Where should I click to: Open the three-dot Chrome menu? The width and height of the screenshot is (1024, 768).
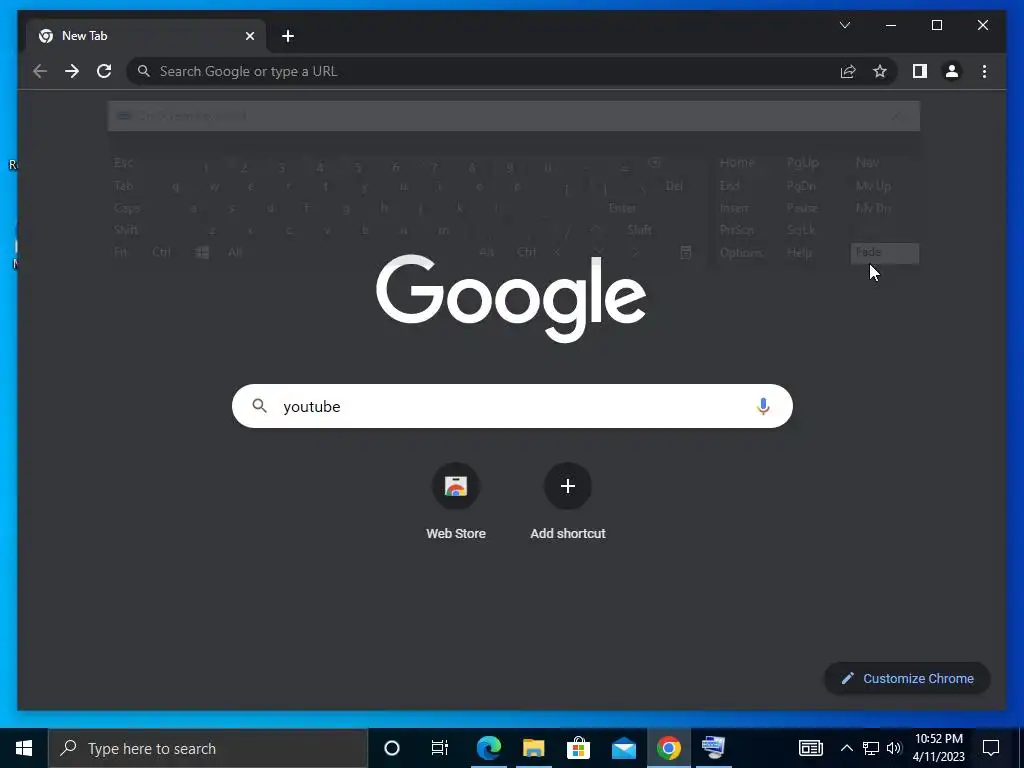coord(984,71)
